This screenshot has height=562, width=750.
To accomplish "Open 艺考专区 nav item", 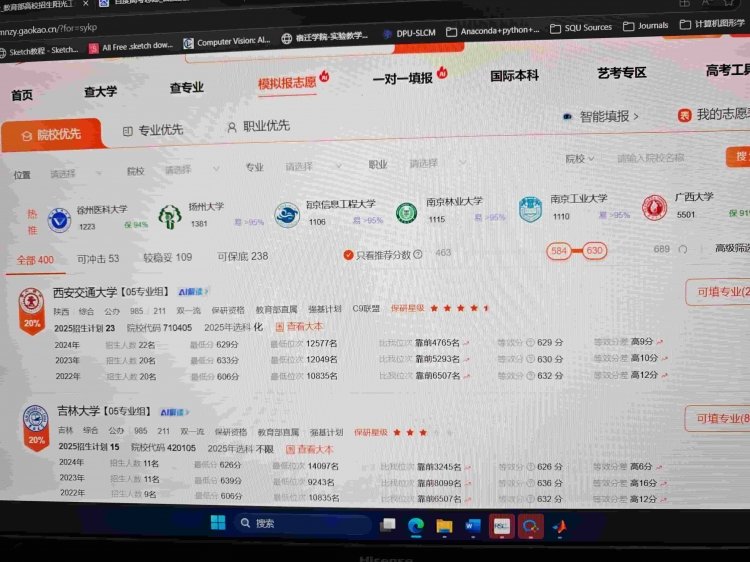I will pyautogui.click(x=621, y=73).
